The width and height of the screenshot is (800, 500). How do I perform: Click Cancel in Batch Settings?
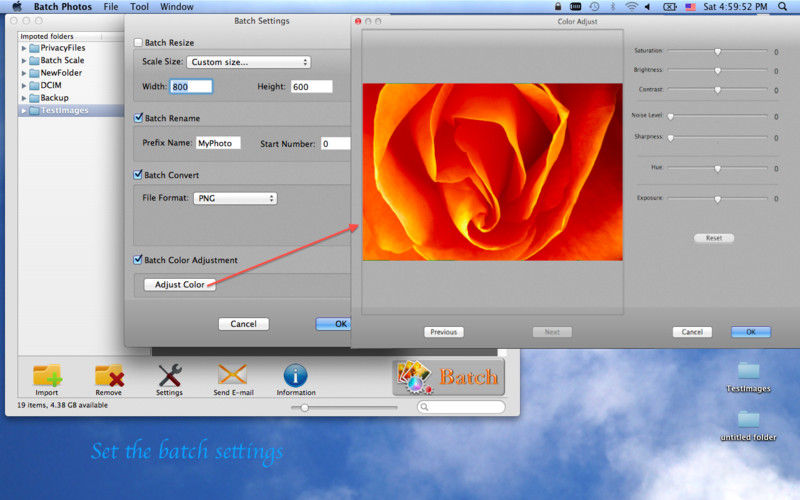(x=243, y=324)
